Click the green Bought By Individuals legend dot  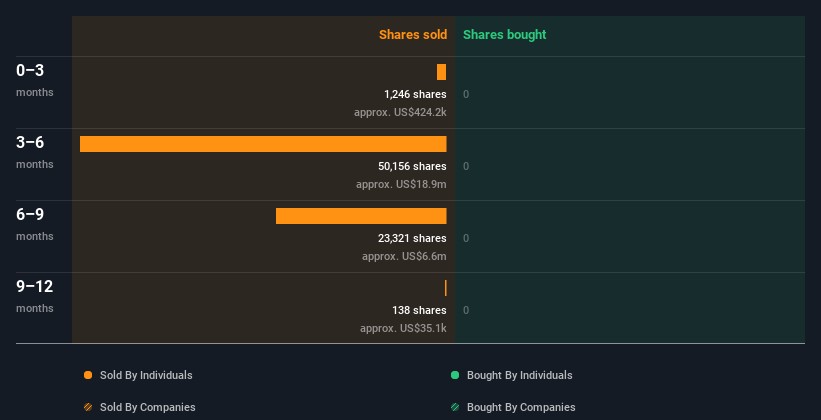point(455,375)
